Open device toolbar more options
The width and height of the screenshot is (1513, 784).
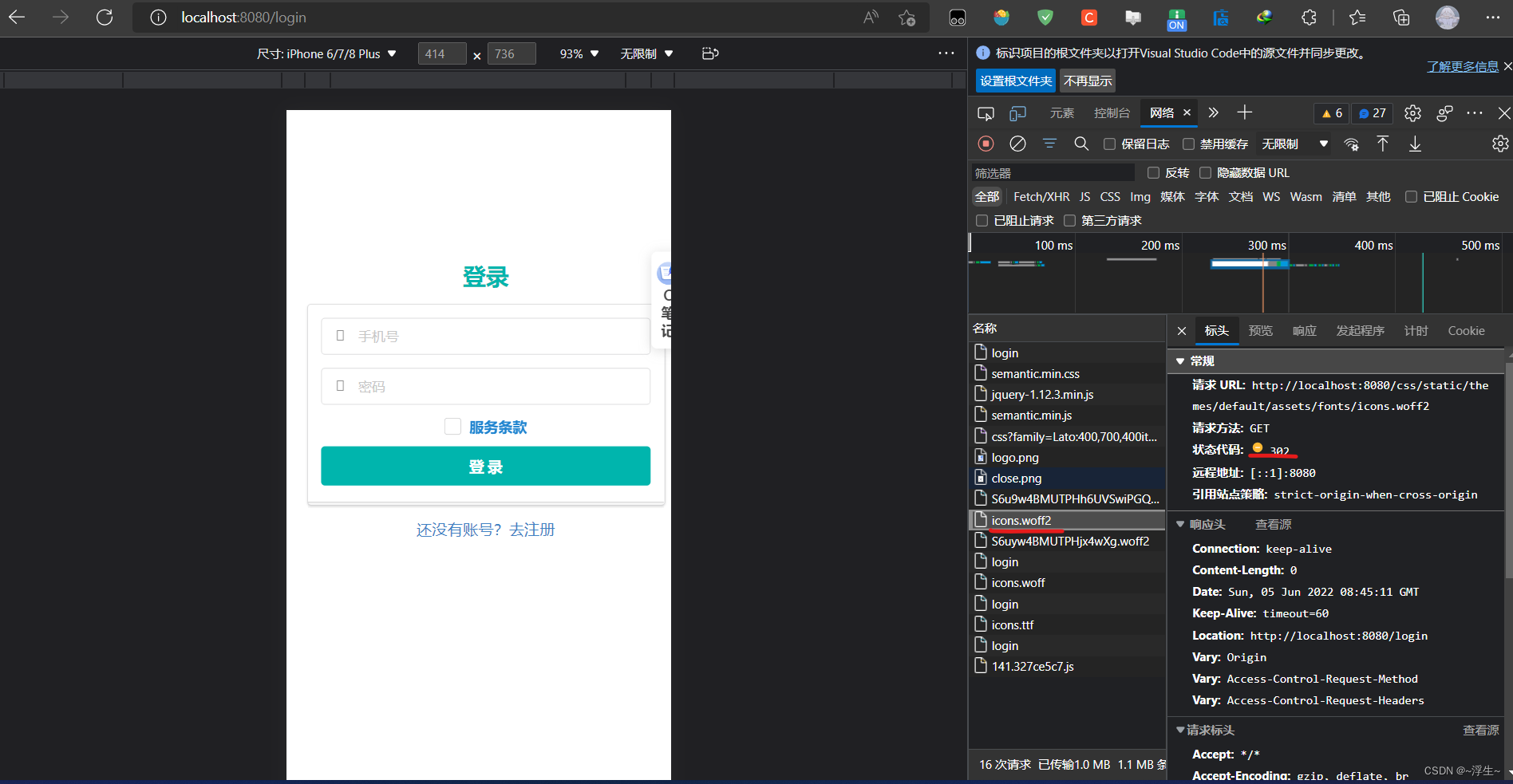pos(946,53)
